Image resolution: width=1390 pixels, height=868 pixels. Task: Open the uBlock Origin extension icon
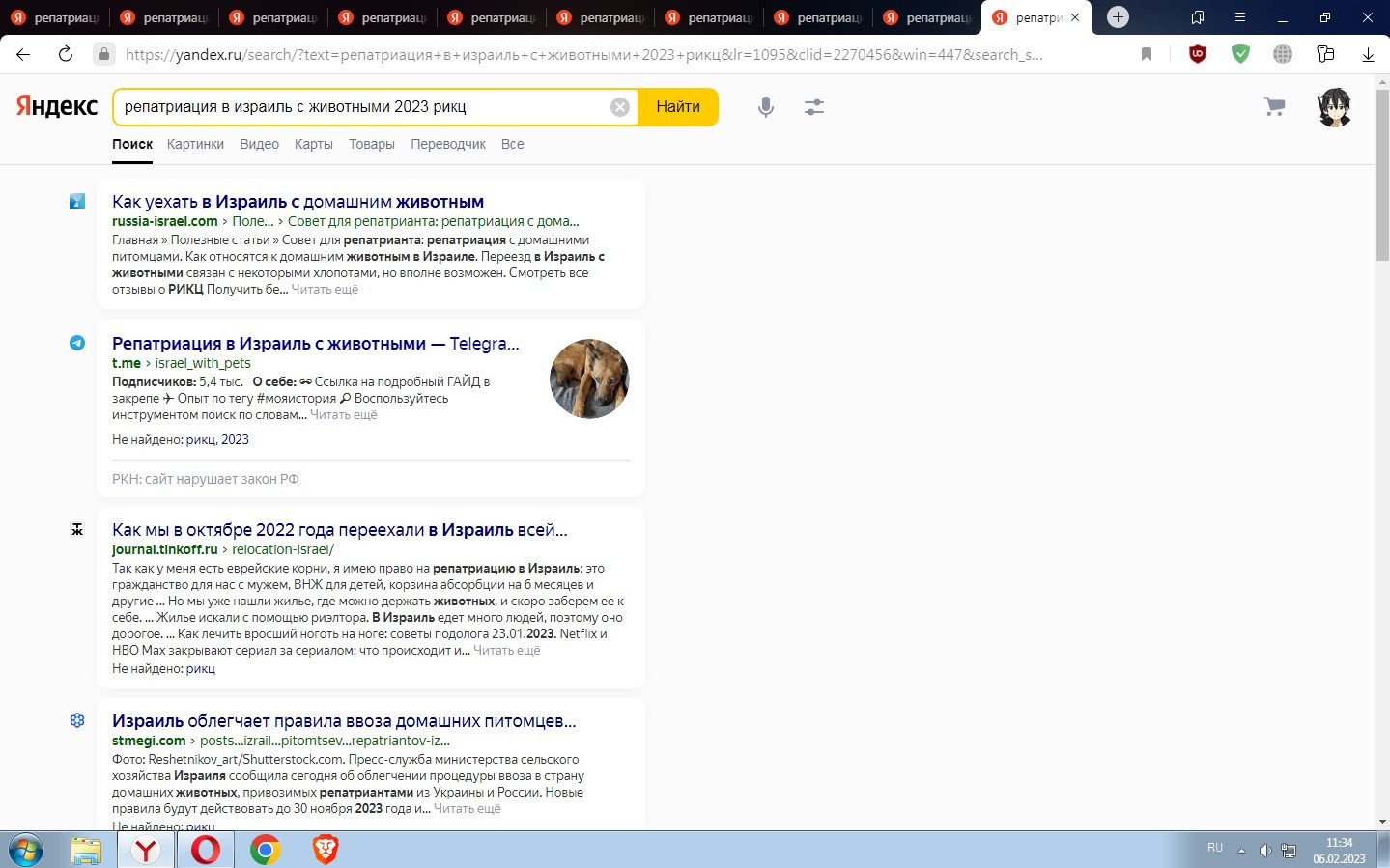[x=1198, y=54]
